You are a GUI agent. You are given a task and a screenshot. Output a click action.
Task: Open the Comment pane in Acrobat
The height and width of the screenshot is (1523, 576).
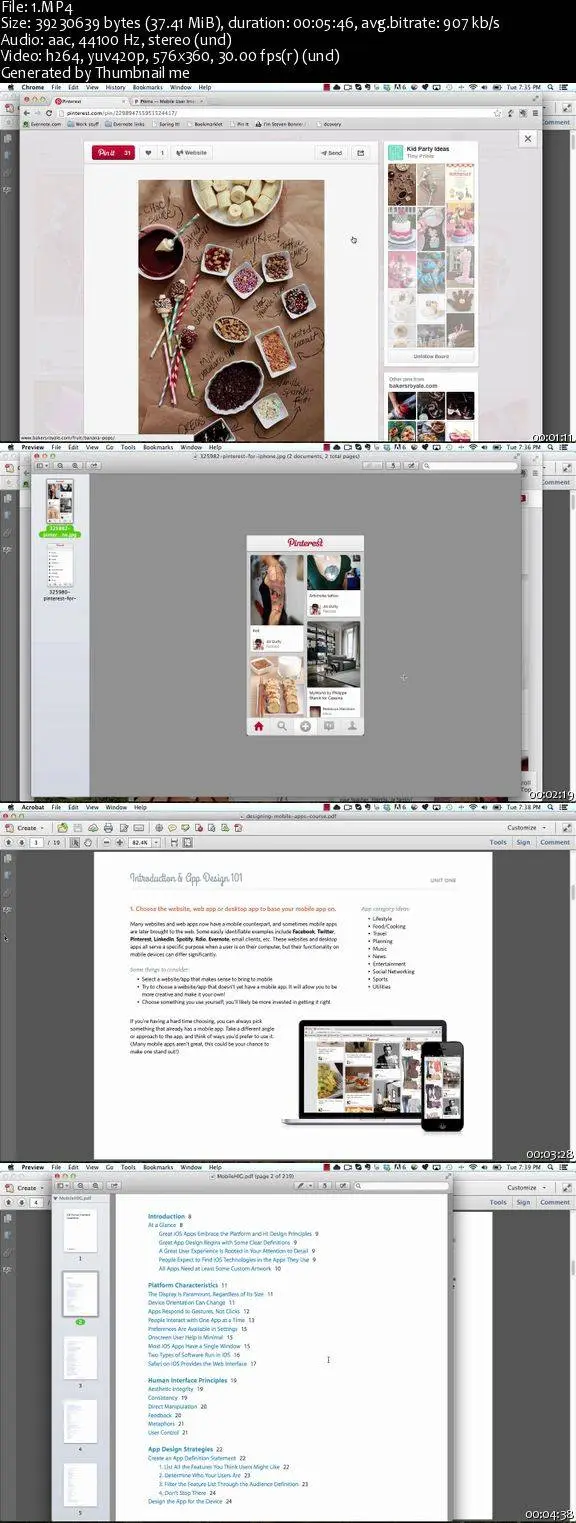pos(555,843)
